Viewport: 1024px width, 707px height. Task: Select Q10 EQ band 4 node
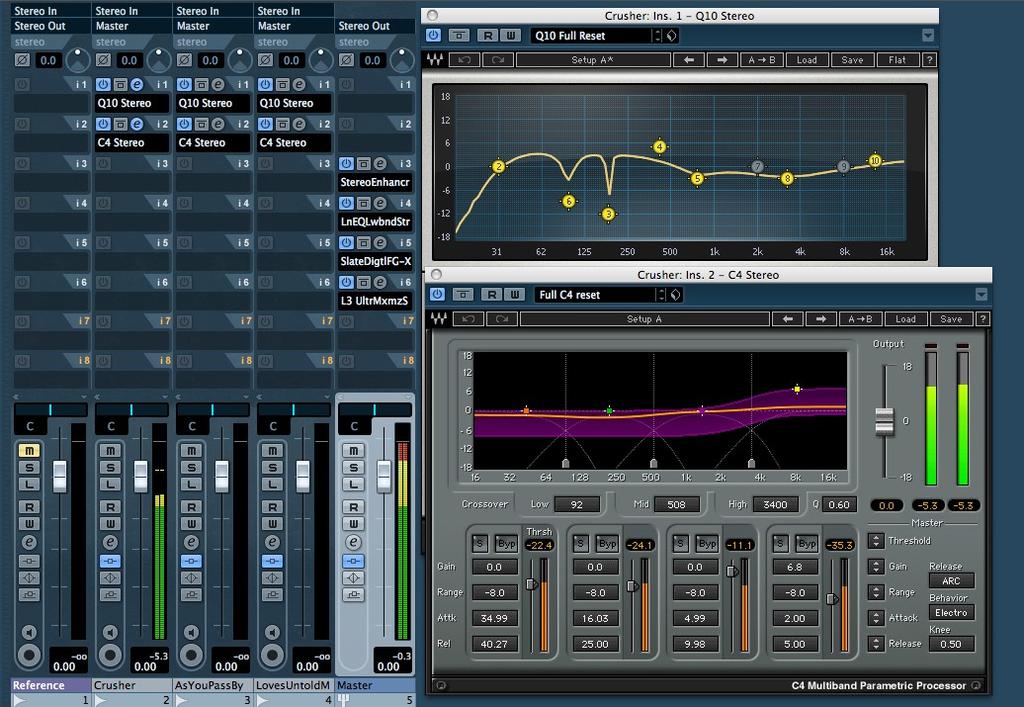point(660,146)
